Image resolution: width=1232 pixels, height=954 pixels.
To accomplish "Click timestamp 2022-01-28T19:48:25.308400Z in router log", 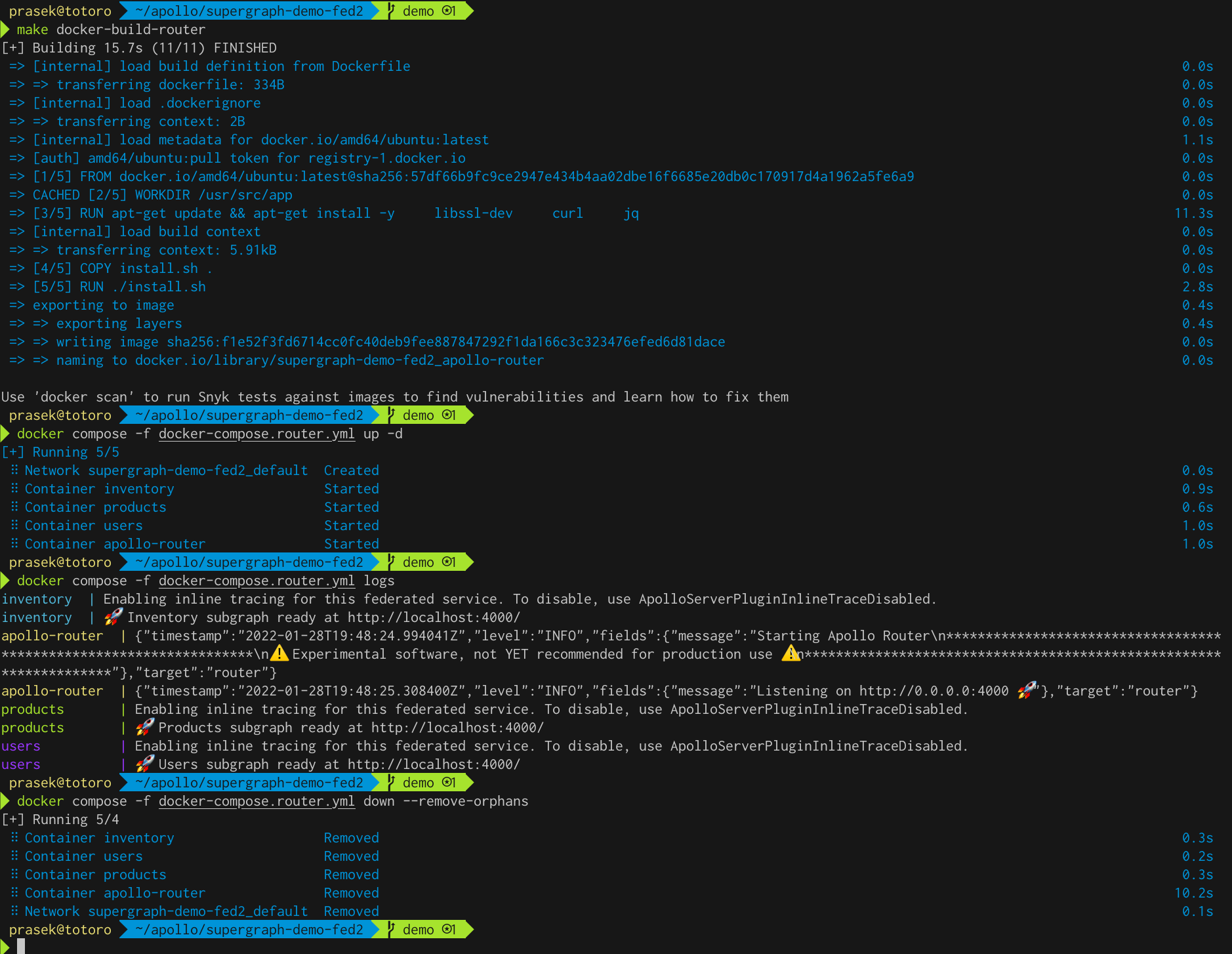I will click(352, 691).
